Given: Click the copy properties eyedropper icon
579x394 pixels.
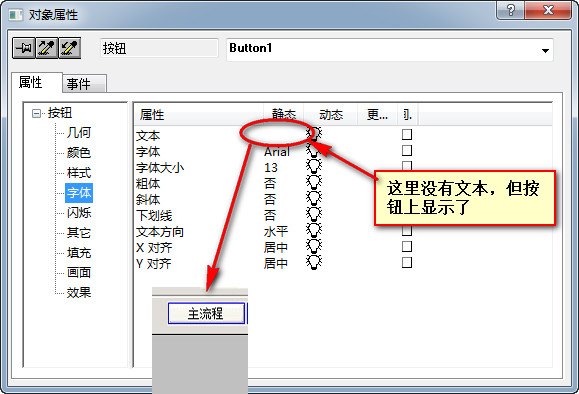Looking at the screenshot, I should 47,48.
